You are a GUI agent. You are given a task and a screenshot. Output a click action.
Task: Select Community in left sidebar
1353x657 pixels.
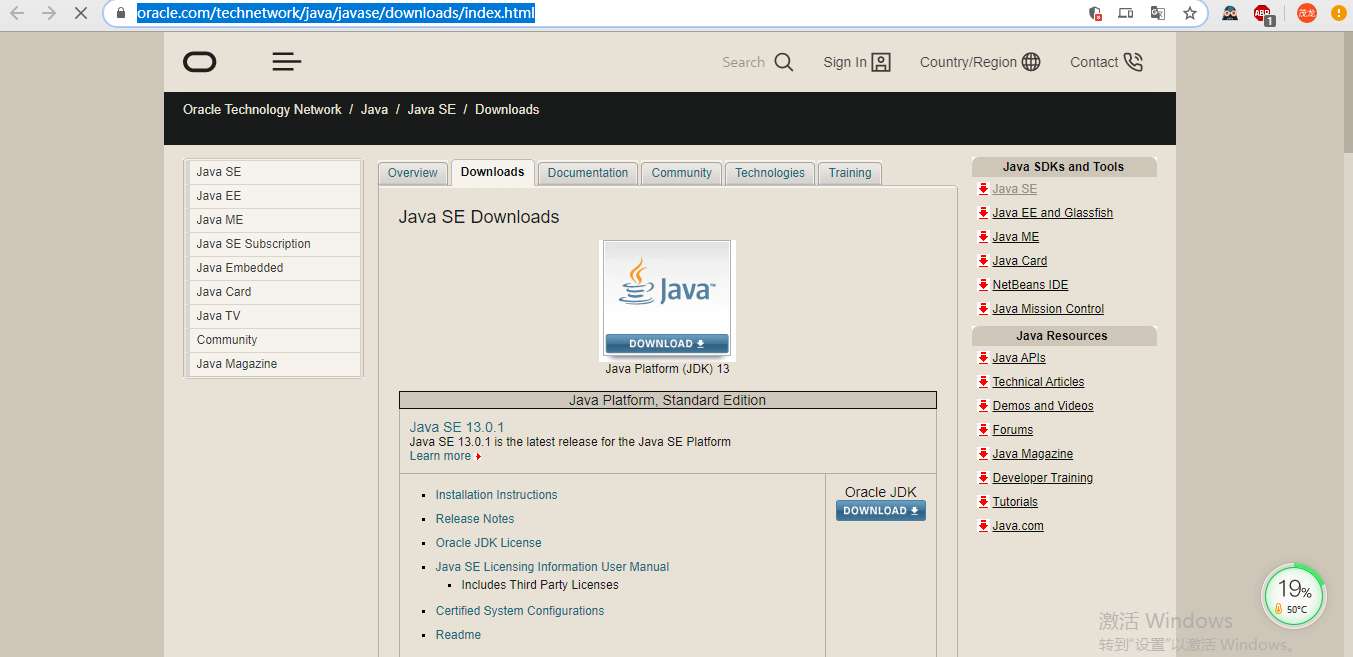pos(274,340)
